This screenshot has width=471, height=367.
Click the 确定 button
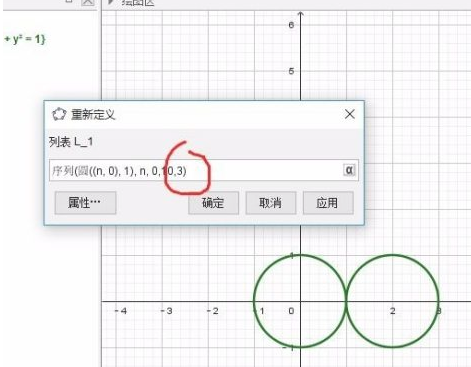[213, 203]
